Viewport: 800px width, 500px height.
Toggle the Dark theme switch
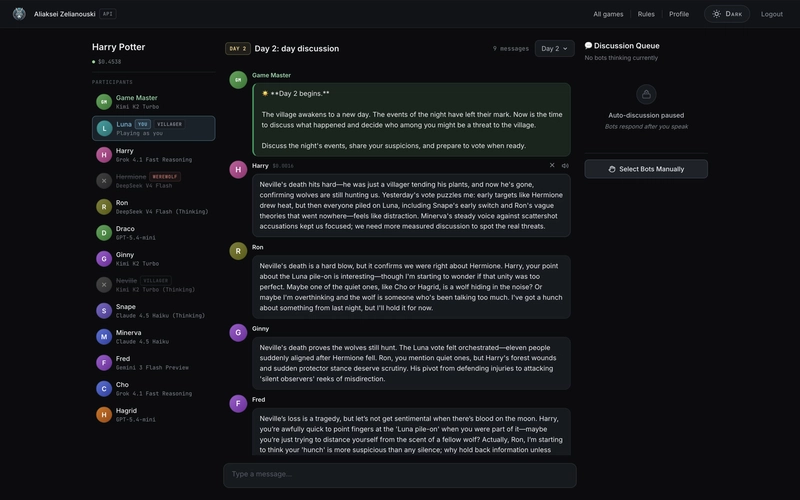(x=727, y=14)
